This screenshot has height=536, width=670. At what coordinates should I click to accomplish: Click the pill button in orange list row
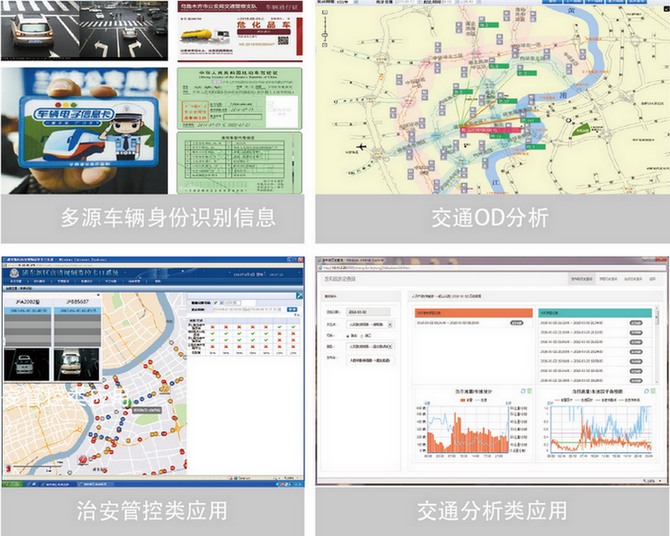tap(517, 323)
